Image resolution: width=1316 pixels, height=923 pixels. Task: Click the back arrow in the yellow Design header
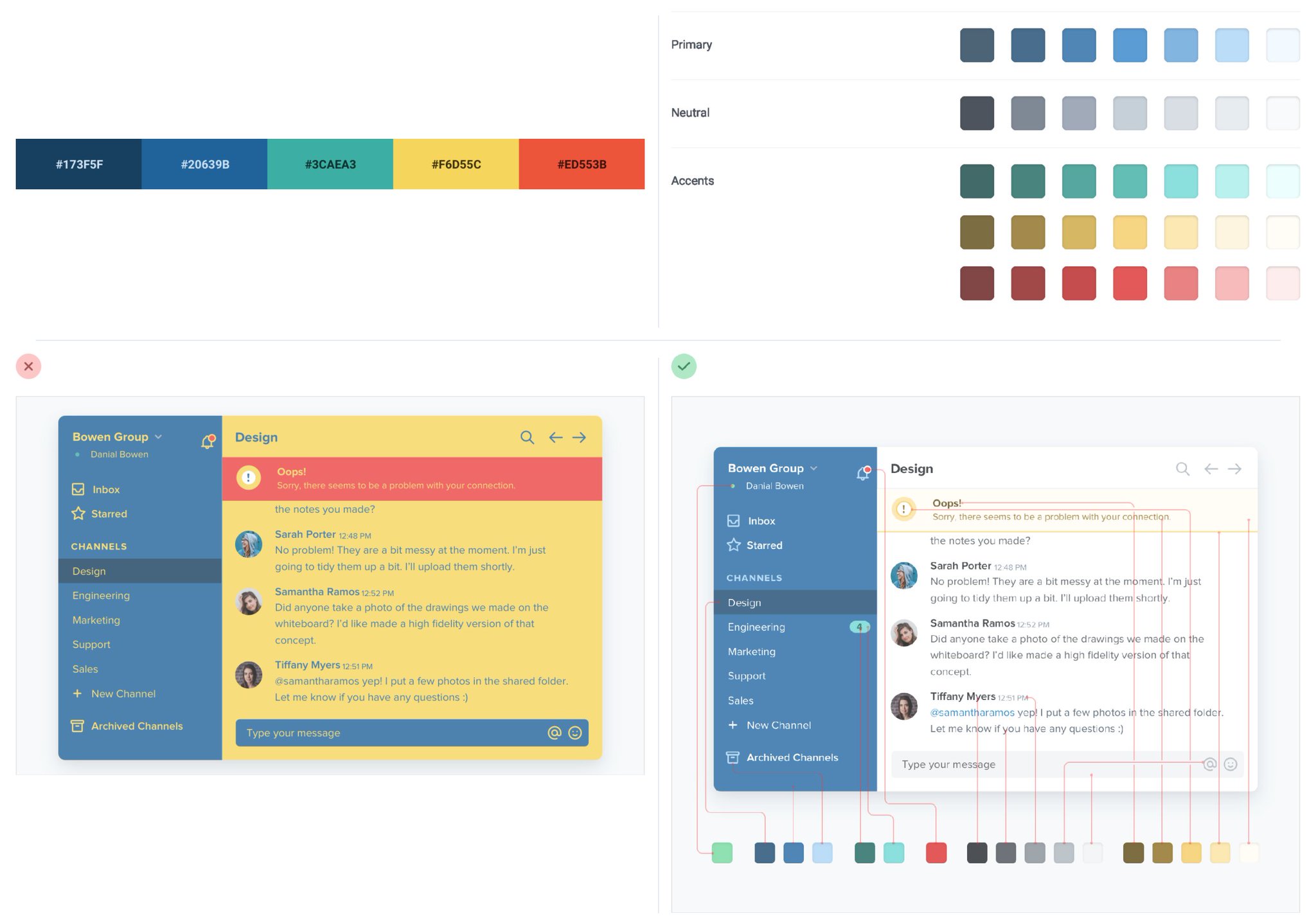pyautogui.click(x=556, y=438)
